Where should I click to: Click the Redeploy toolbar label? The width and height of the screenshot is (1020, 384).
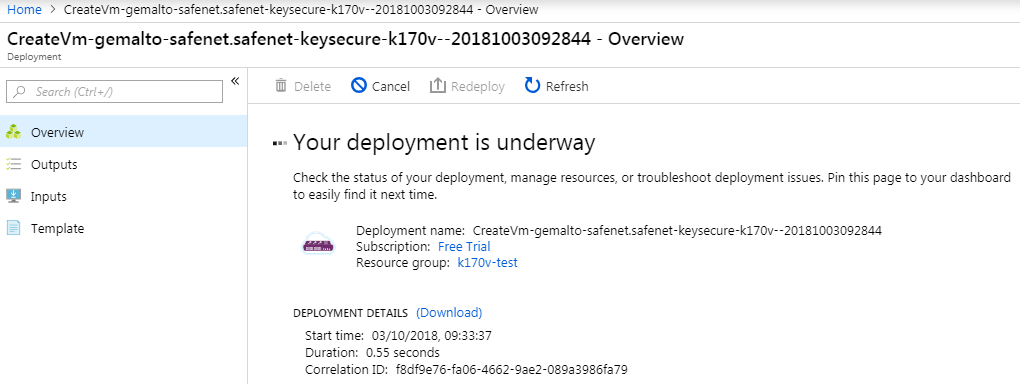click(478, 87)
